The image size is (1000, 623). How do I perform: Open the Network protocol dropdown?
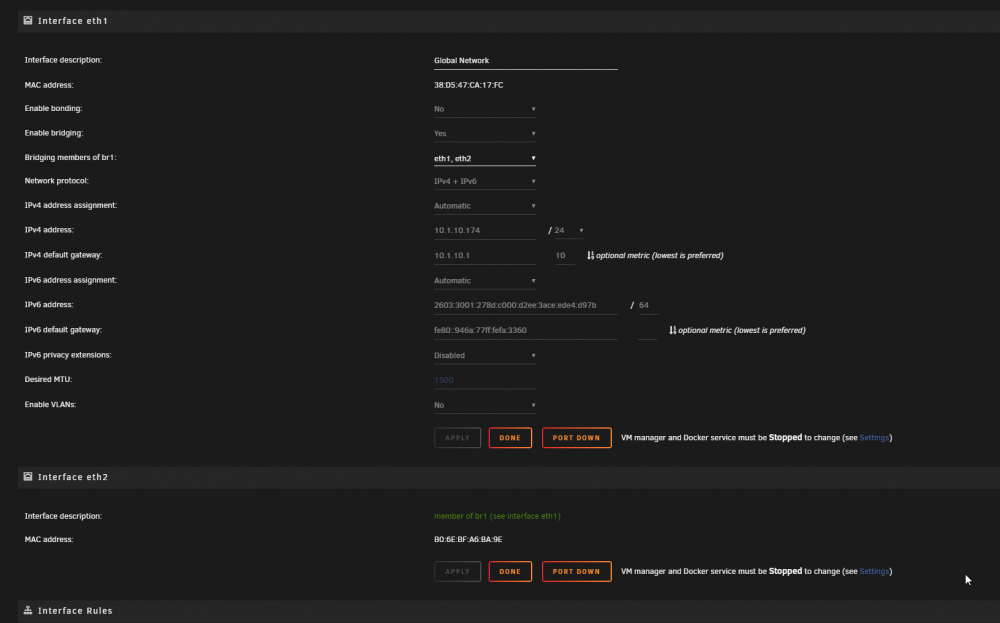point(485,181)
